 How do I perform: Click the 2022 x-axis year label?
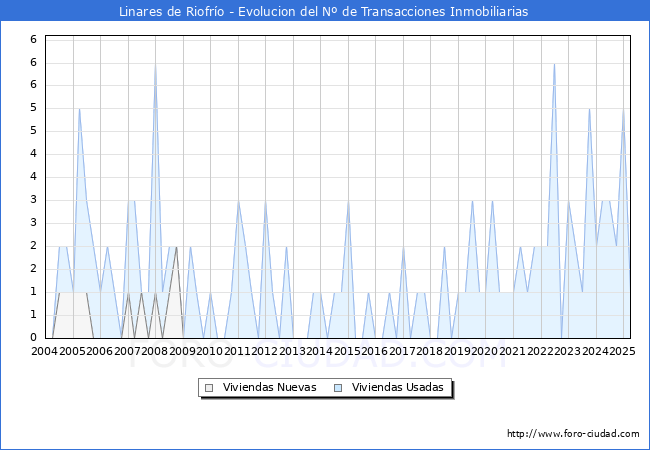pyautogui.click(x=540, y=351)
